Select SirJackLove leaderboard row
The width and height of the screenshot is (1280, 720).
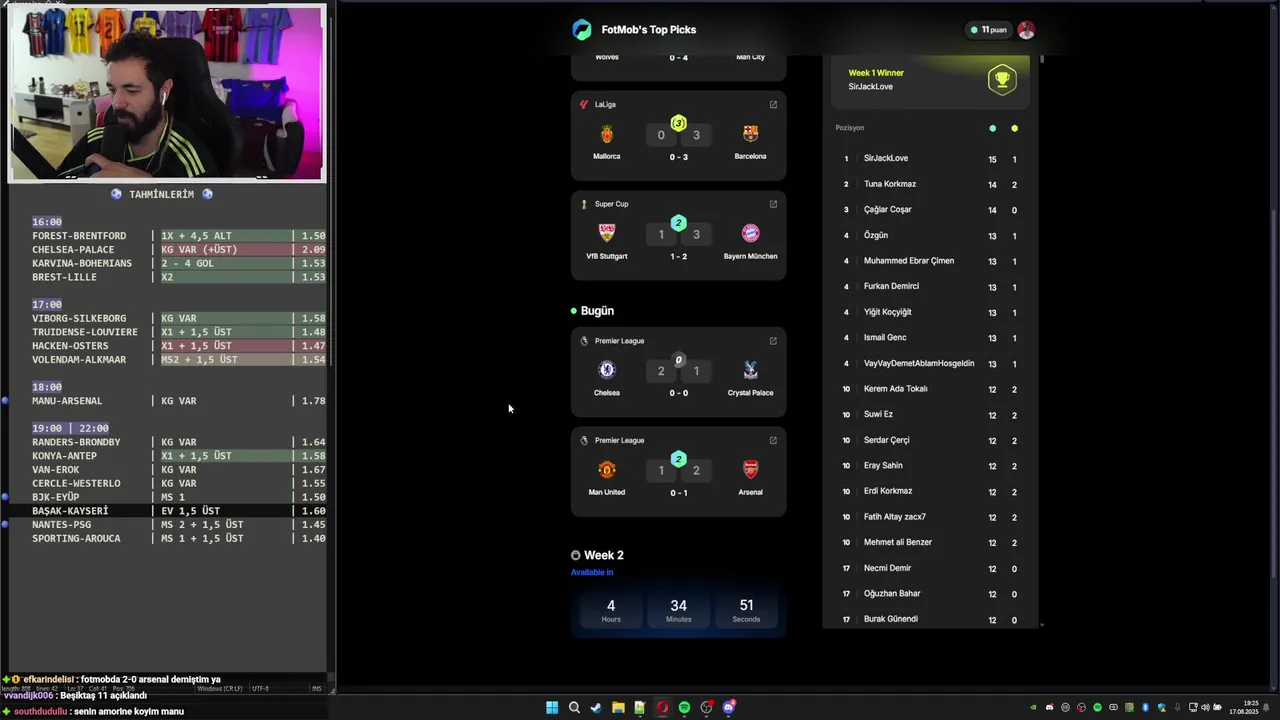(930, 159)
